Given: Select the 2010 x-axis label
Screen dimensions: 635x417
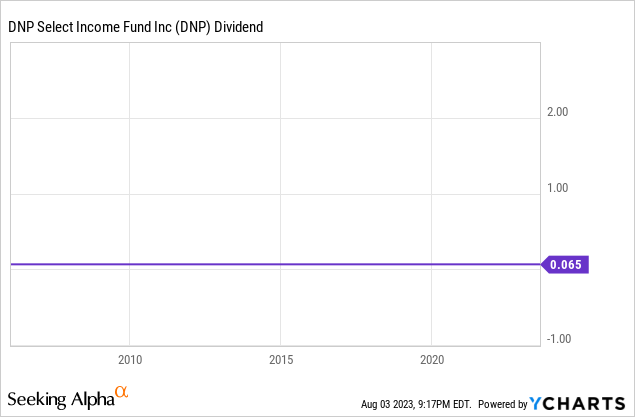Looking at the screenshot, I should (129, 359).
